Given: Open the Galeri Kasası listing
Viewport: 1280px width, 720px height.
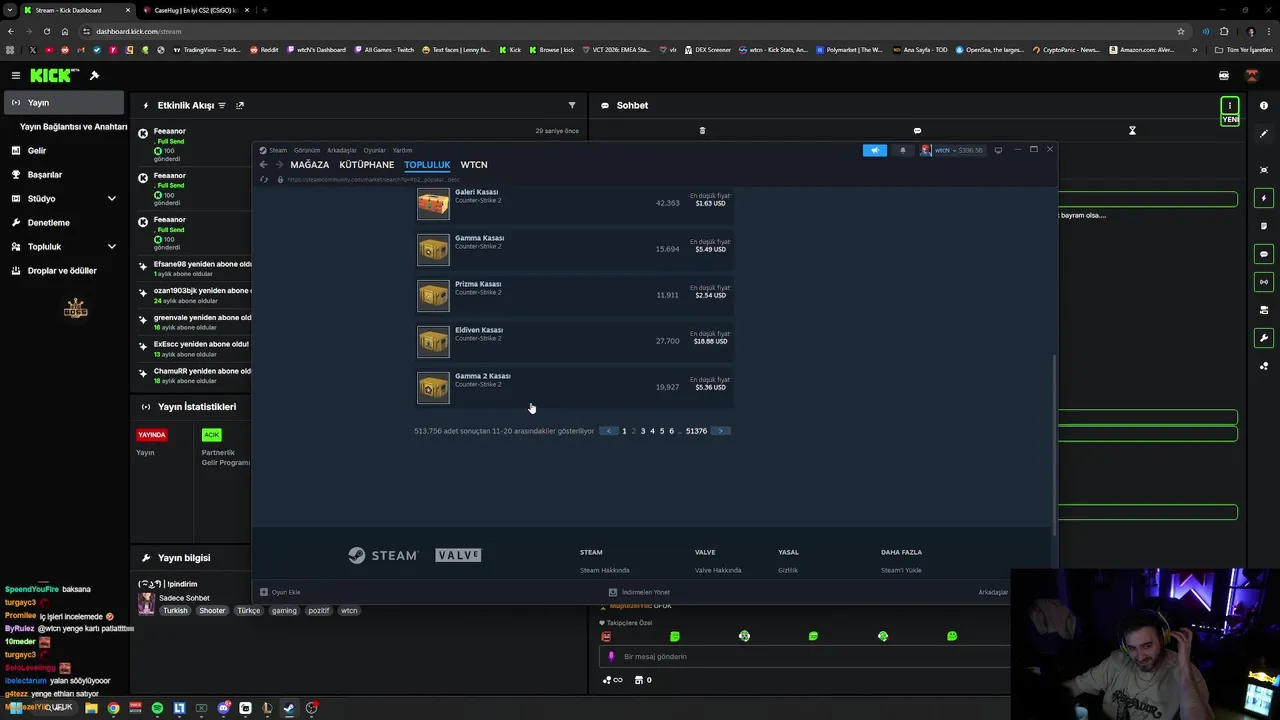Looking at the screenshot, I should point(575,203).
